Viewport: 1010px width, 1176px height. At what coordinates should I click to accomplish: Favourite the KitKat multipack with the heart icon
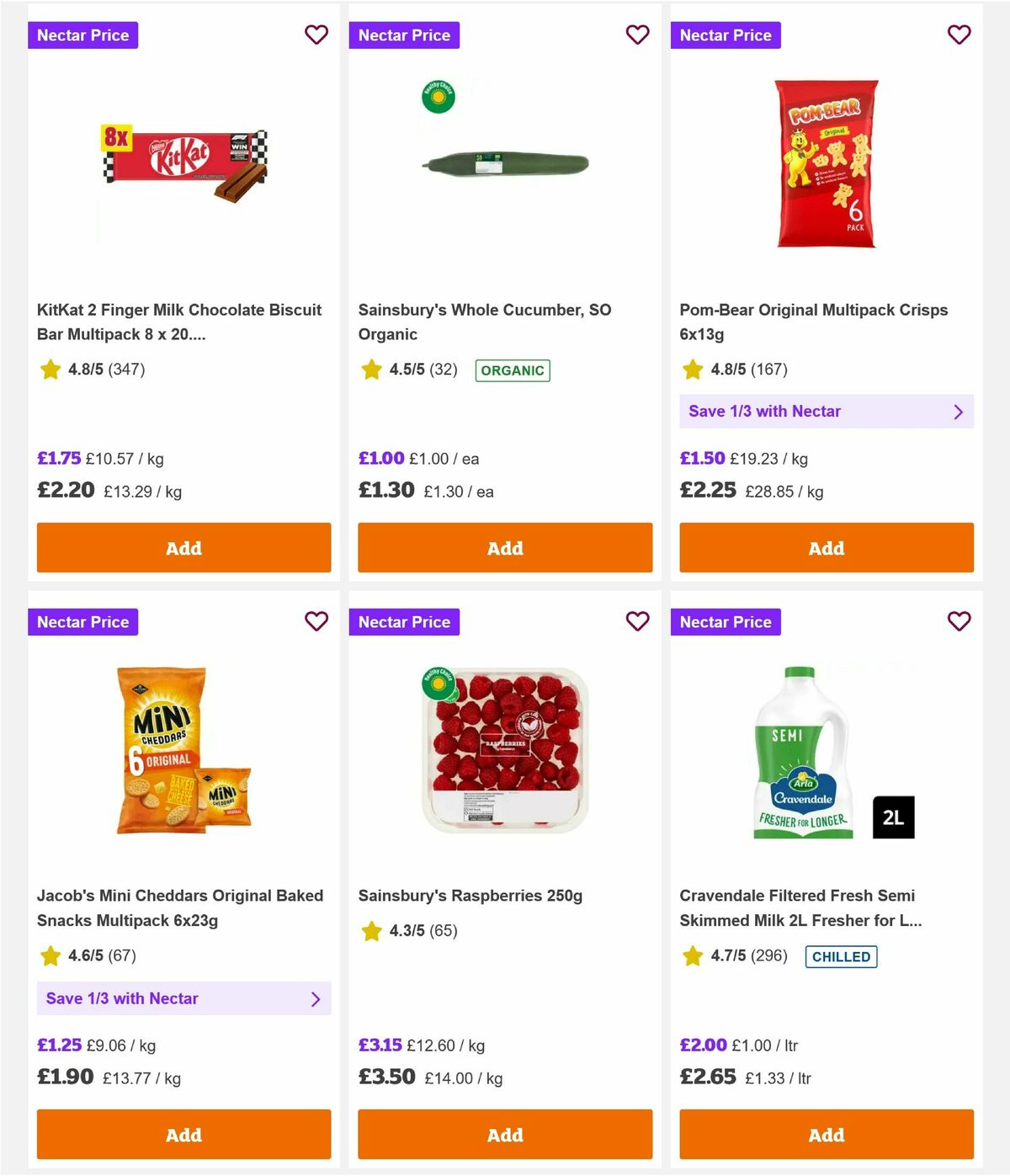(x=316, y=35)
